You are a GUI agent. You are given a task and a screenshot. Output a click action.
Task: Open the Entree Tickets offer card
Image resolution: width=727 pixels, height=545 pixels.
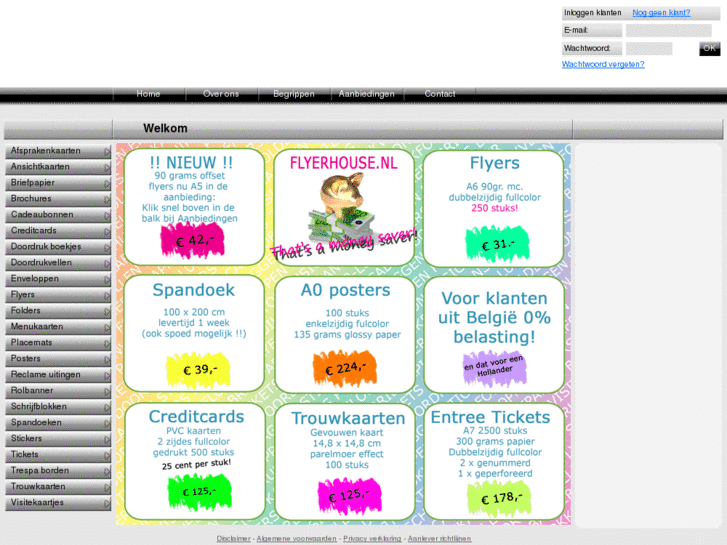(494, 462)
